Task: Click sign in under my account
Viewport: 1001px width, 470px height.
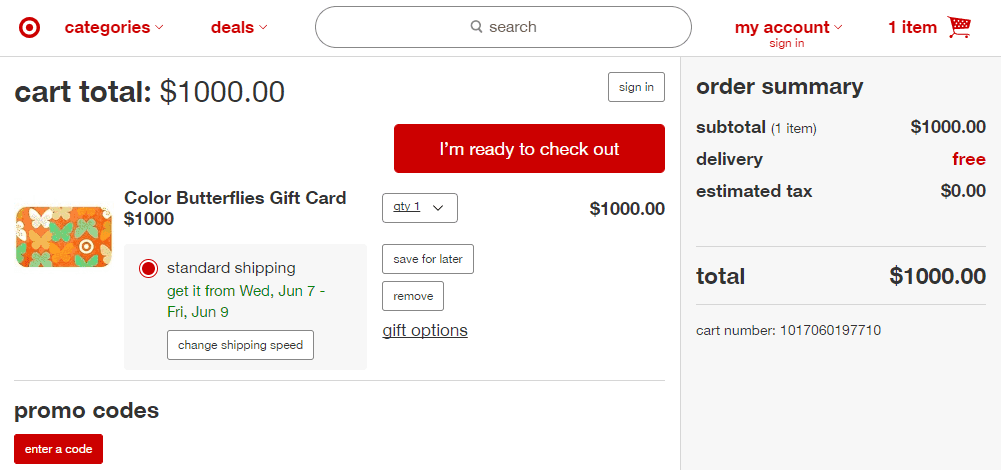Action: point(787,43)
